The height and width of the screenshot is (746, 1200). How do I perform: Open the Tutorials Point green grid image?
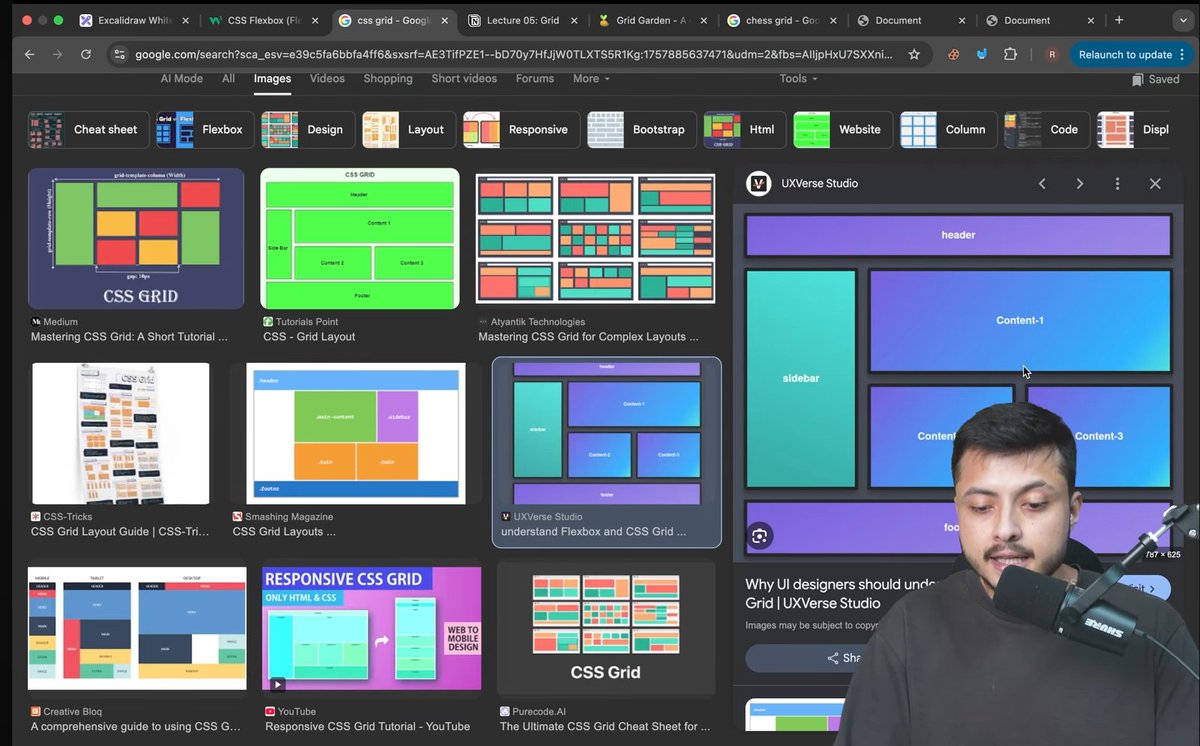[x=360, y=238]
